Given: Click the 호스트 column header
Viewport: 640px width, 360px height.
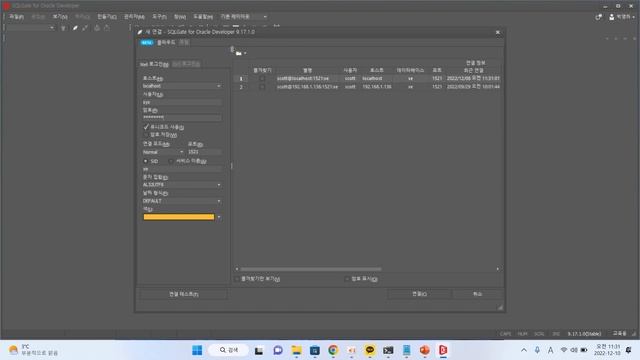Looking at the screenshot, I should [376, 70].
